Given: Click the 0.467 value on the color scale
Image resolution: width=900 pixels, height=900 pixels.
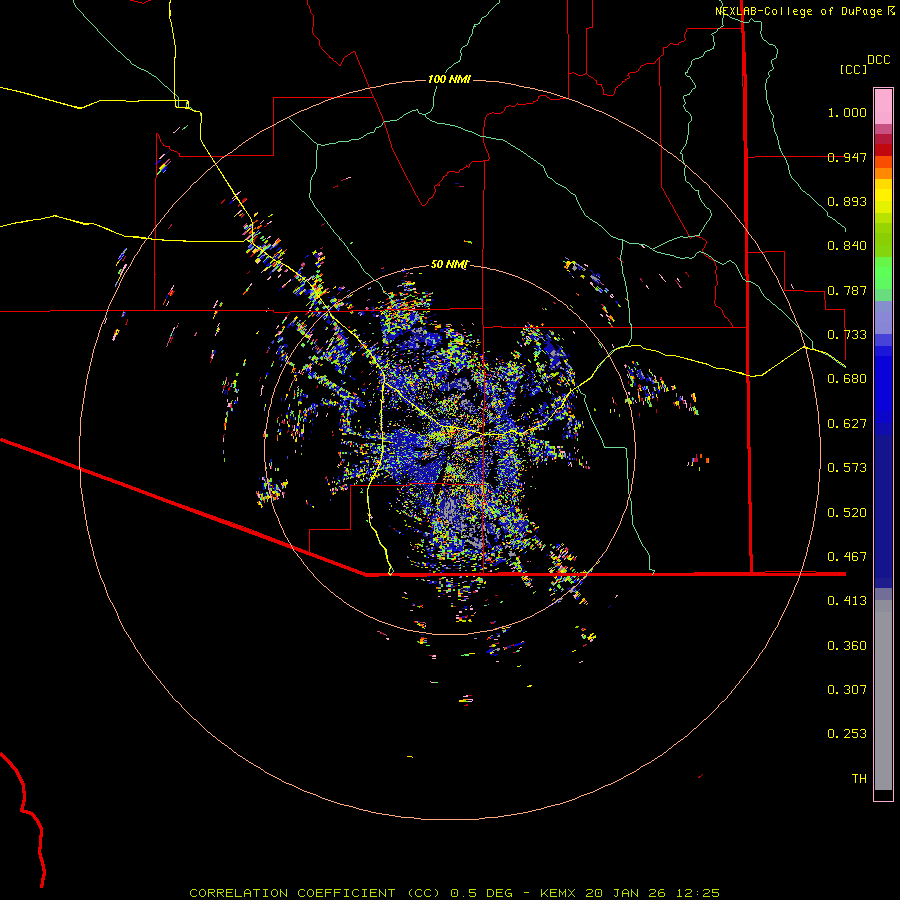Looking at the screenshot, I should click(847, 557).
